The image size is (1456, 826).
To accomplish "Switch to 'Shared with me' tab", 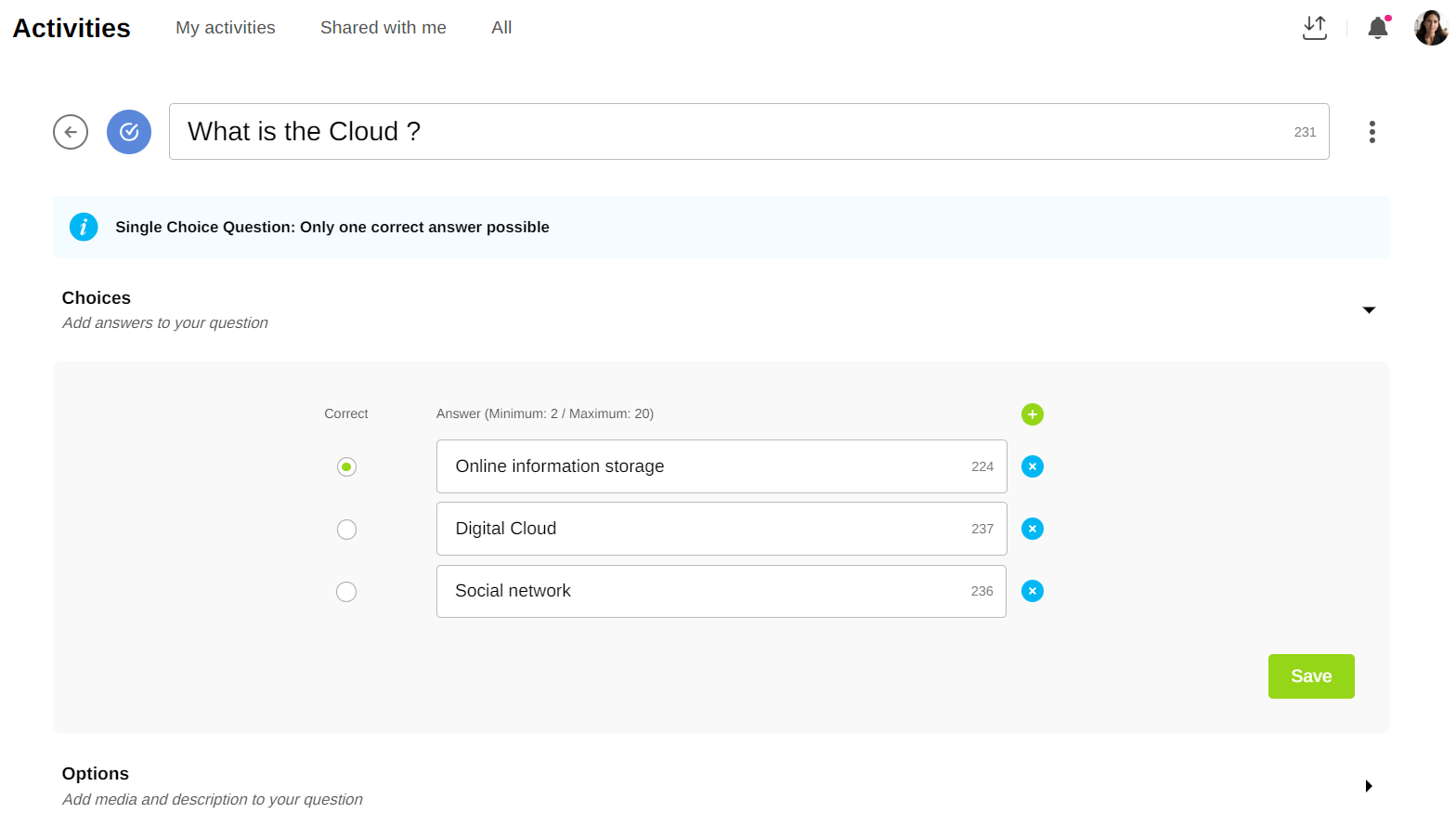I will pyautogui.click(x=383, y=28).
